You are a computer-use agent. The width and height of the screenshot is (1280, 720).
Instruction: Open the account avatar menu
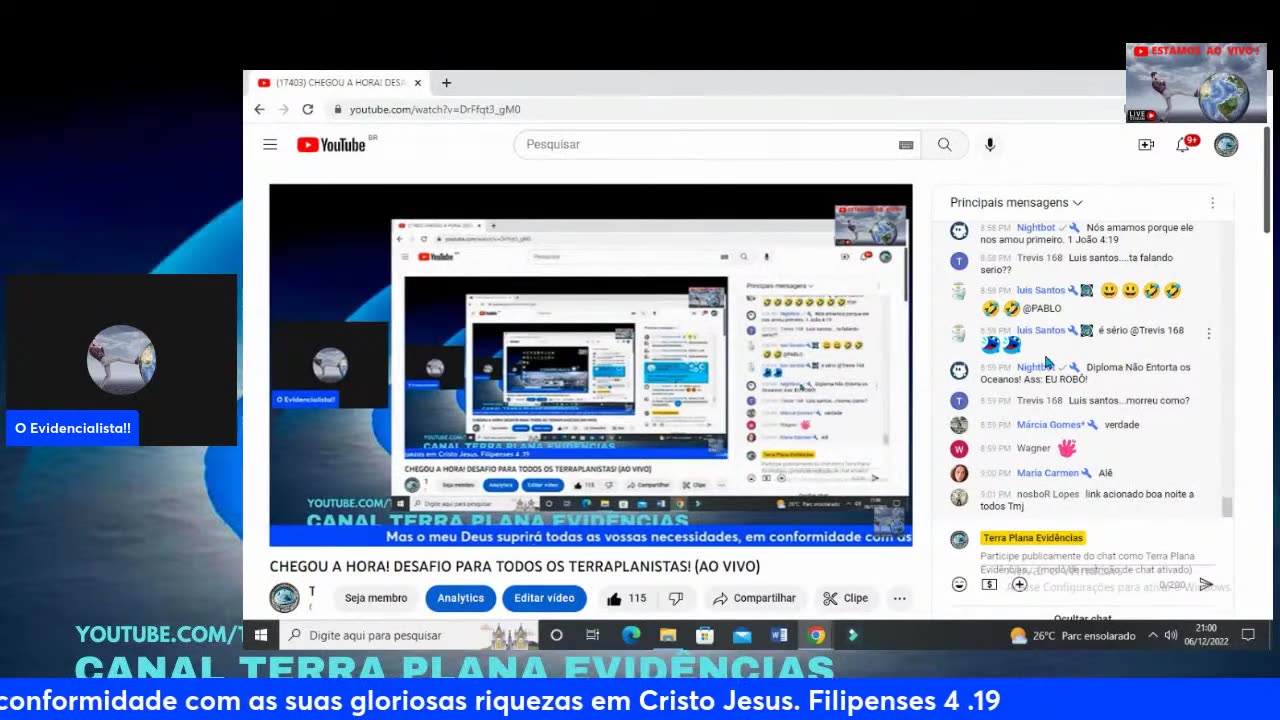pos(1226,144)
